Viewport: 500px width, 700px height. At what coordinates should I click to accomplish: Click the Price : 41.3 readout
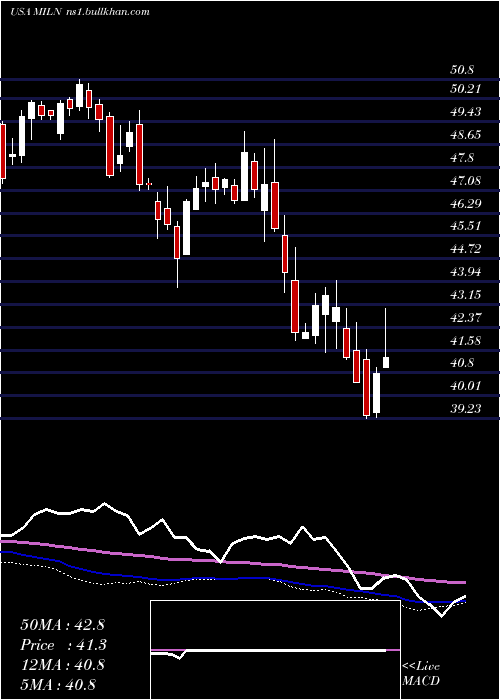click(x=62, y=645)
